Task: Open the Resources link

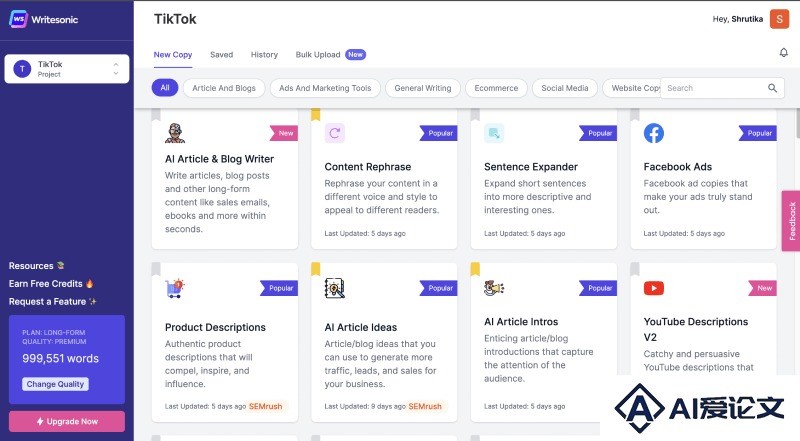Action: 36,266
